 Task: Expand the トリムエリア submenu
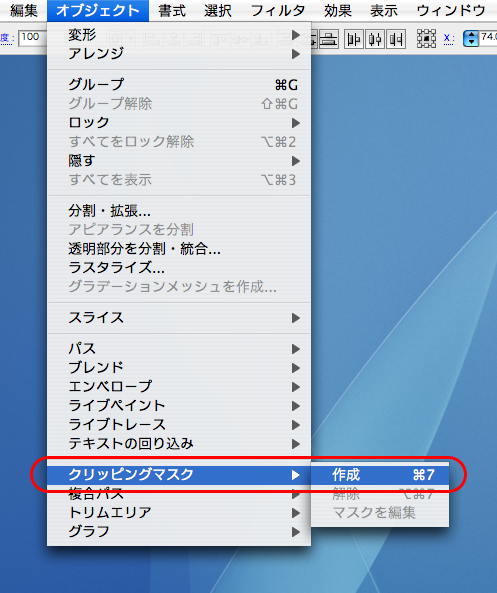click(x=179, y=513)
